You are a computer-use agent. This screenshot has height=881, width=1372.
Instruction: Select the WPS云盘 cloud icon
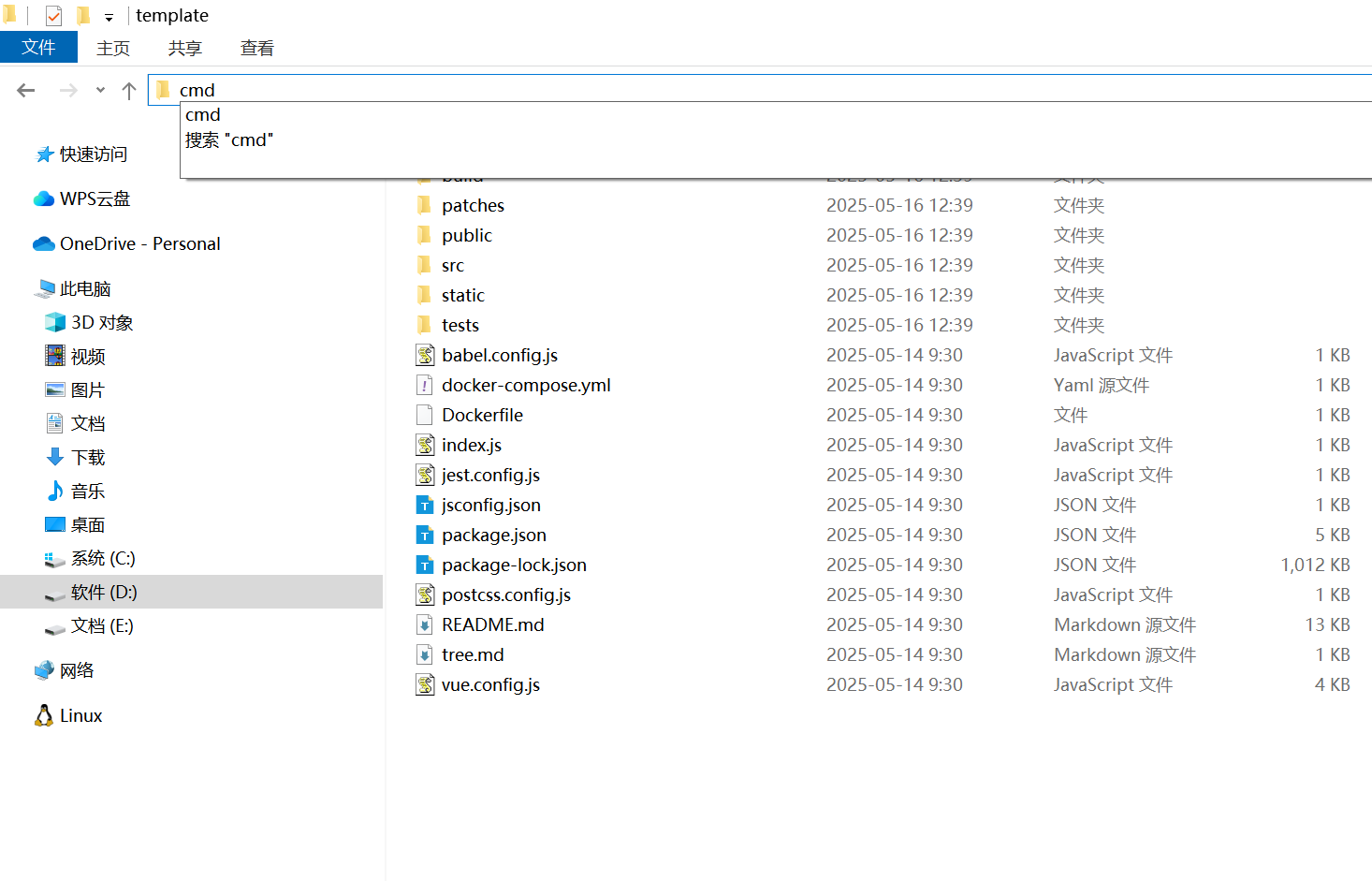point(44,199)
